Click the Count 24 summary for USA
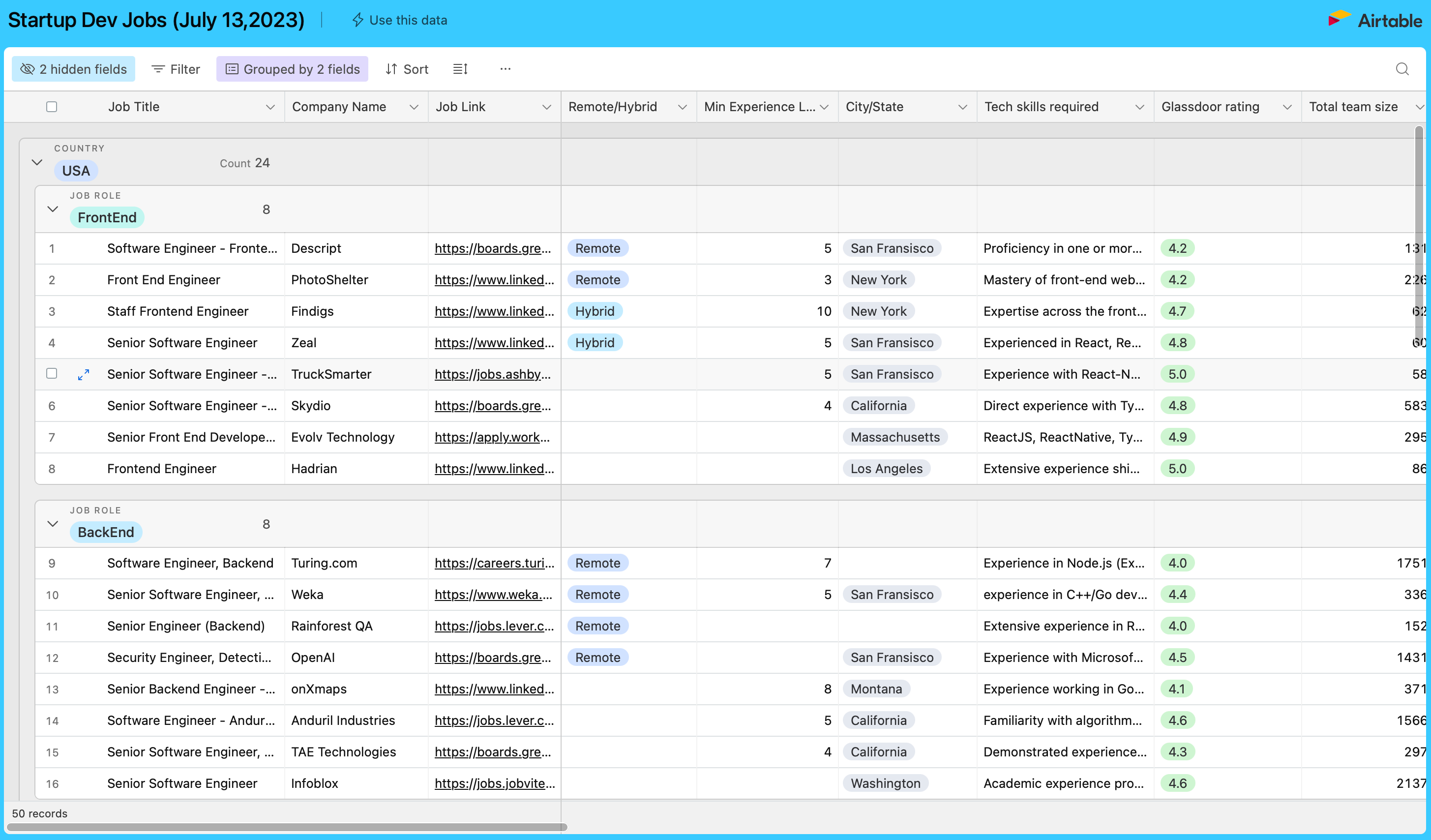Image resolution: width=1431 pixels, height=840 pixels. [x=245, y=163]
